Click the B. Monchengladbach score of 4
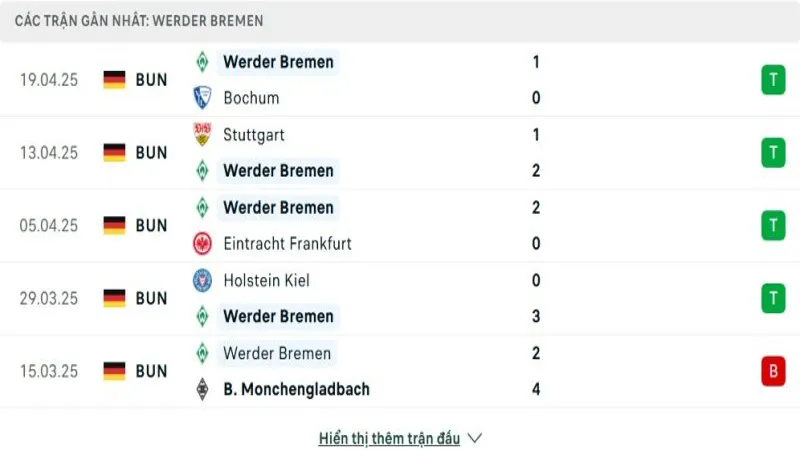Screen dimensions: 800x450 coord(536,389)
